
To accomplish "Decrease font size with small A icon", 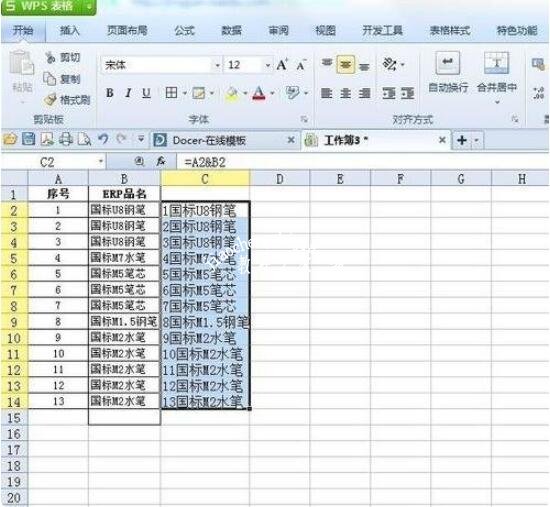I will point(302,65).
